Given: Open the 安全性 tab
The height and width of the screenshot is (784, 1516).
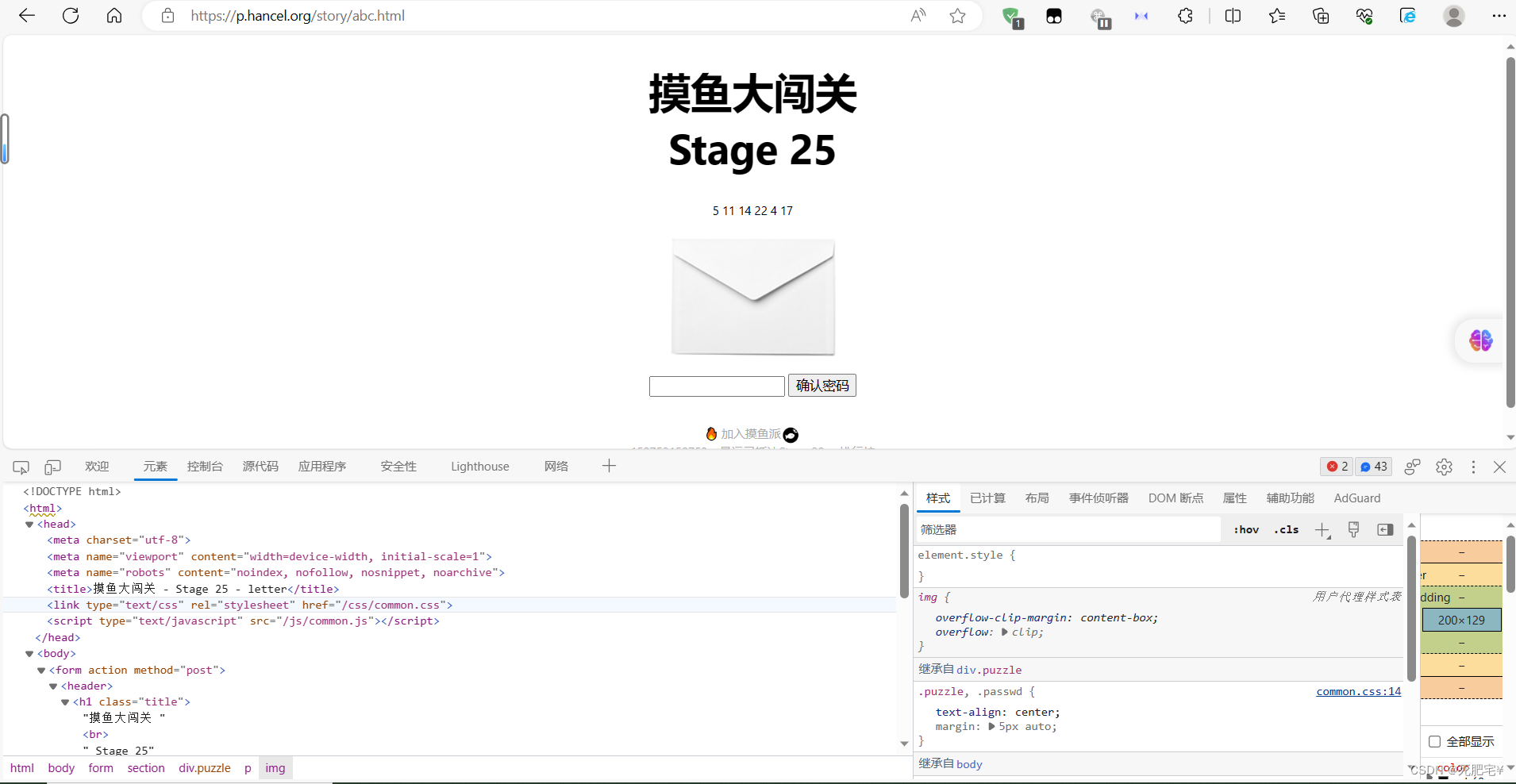Looking at the screenshot, I should coord(398,467).
